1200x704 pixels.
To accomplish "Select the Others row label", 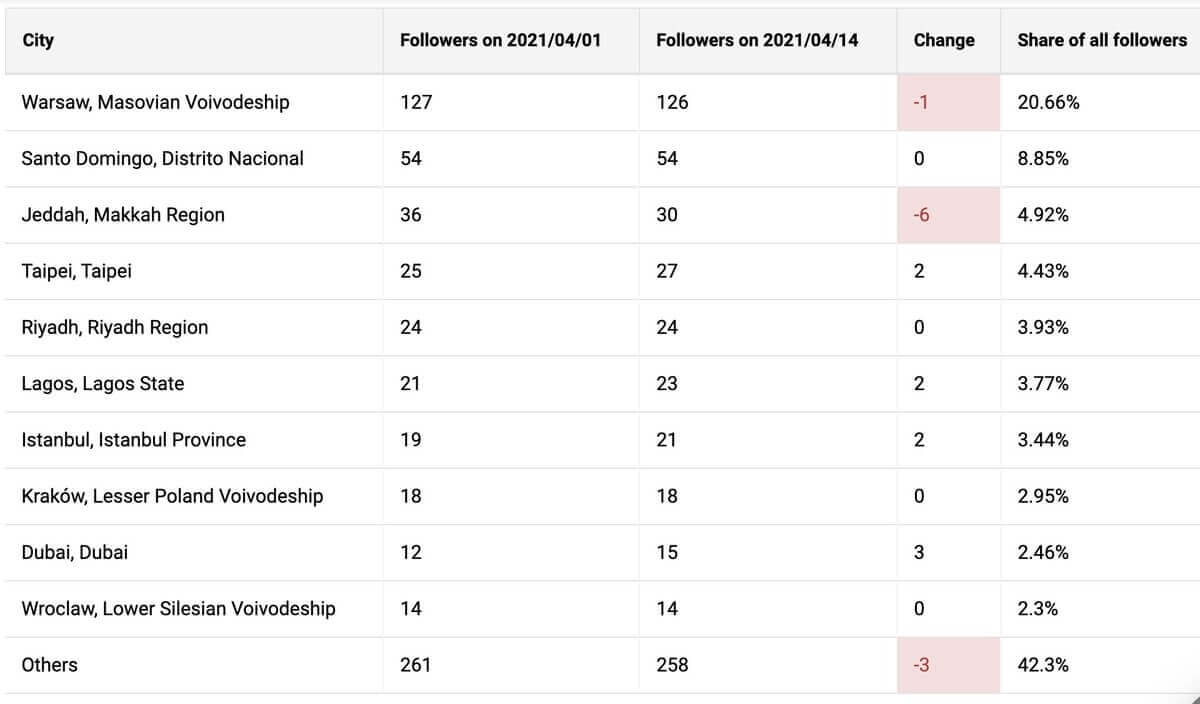I will click(49, 665).
